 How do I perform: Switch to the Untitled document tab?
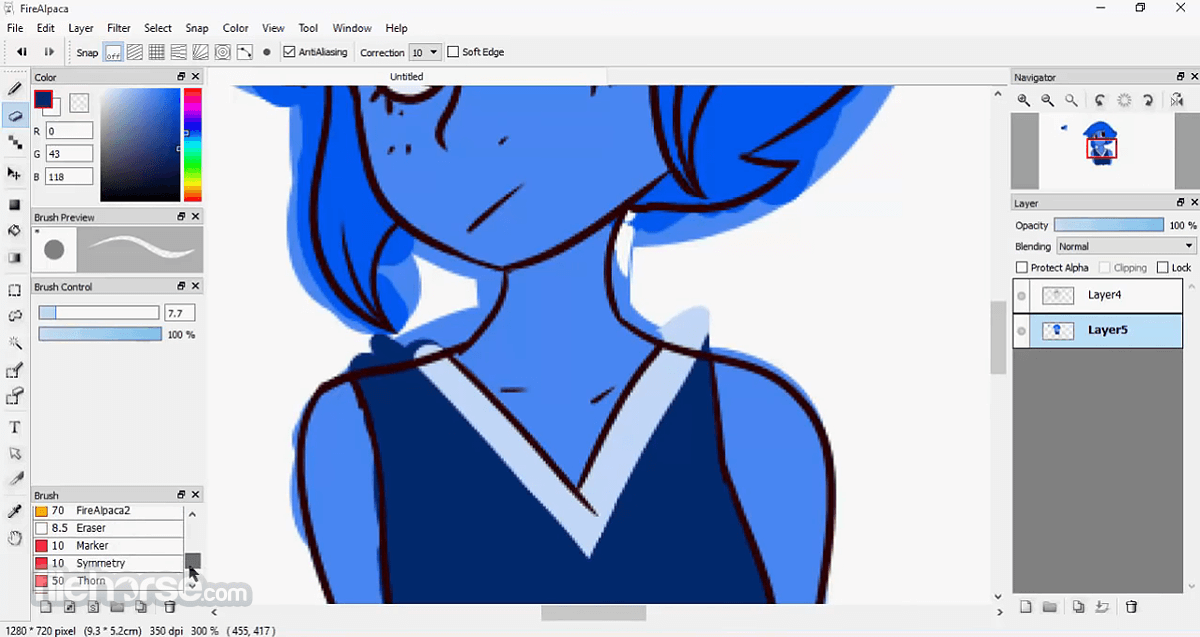(x=406, y=77)
